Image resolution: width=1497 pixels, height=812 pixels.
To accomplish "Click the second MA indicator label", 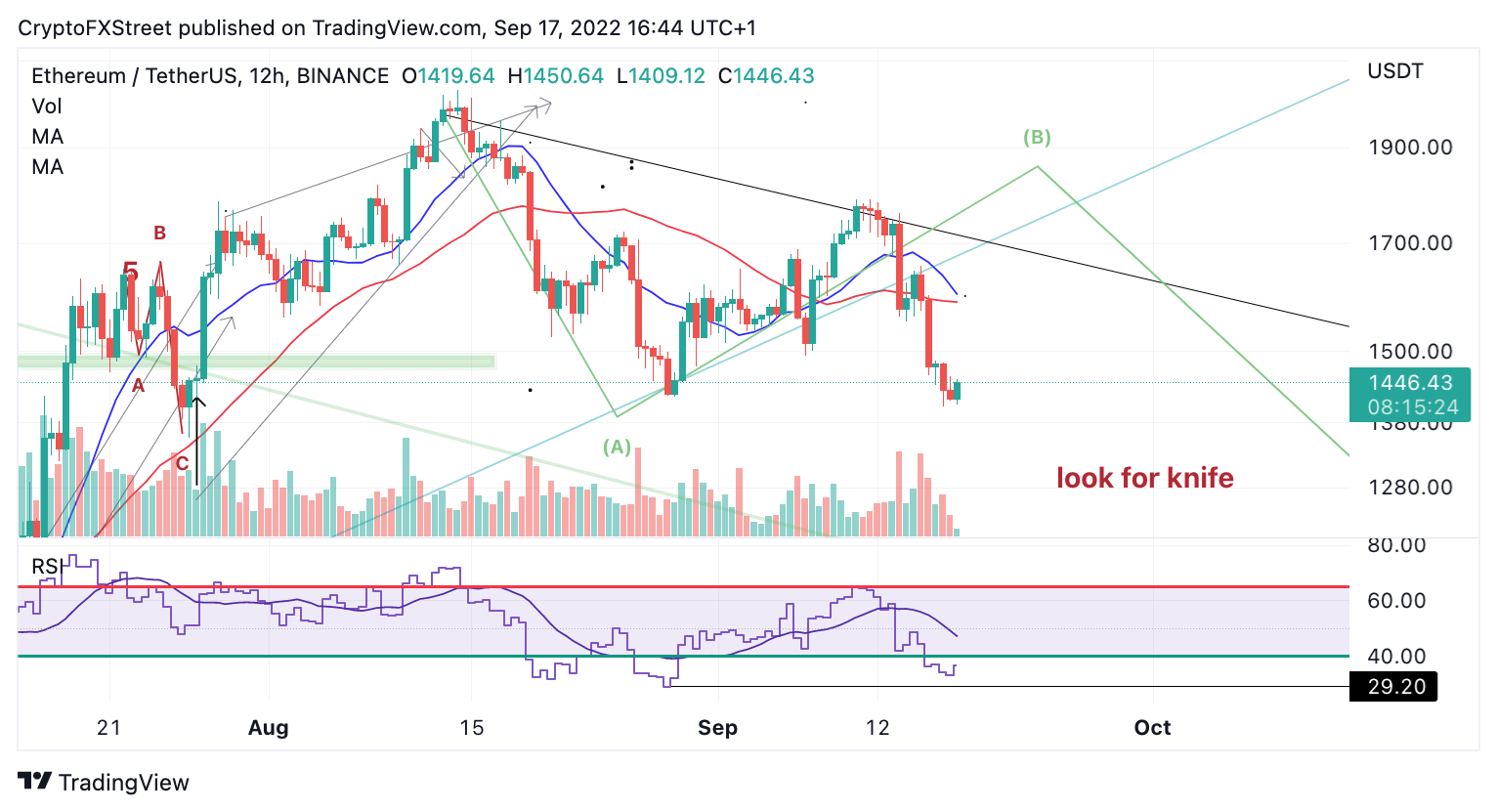I will [47, 167].
